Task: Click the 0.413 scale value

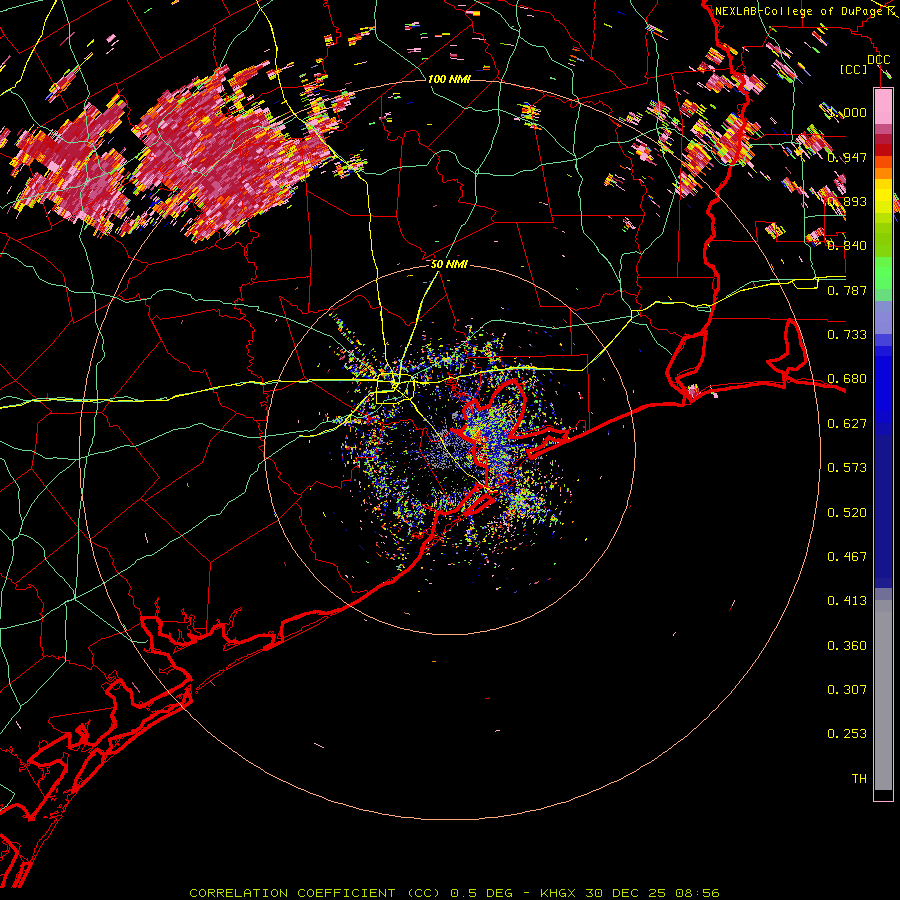Action: click(x=847, y=601)
